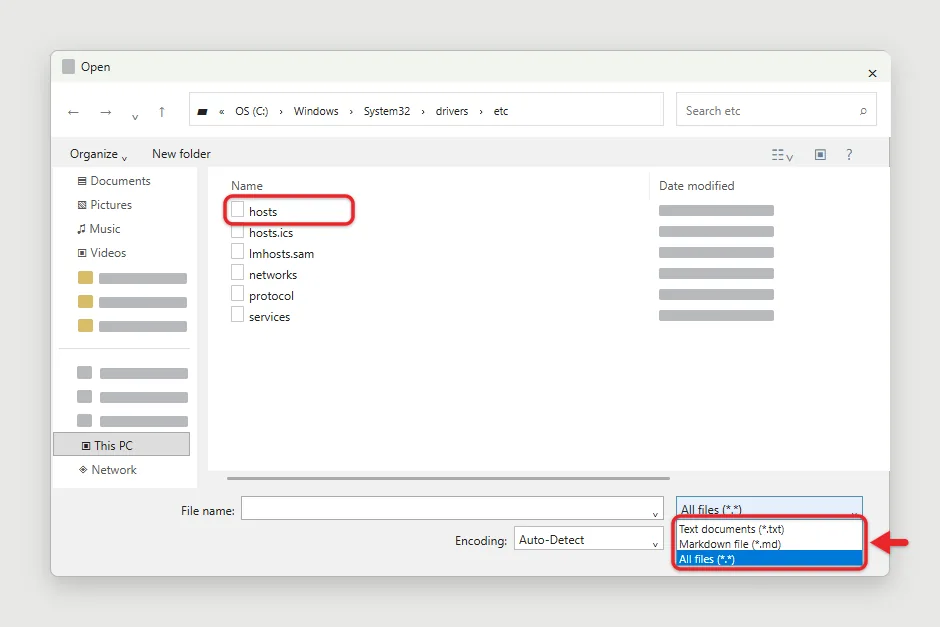Click the Network icon in sidebar

coord(83,469)
